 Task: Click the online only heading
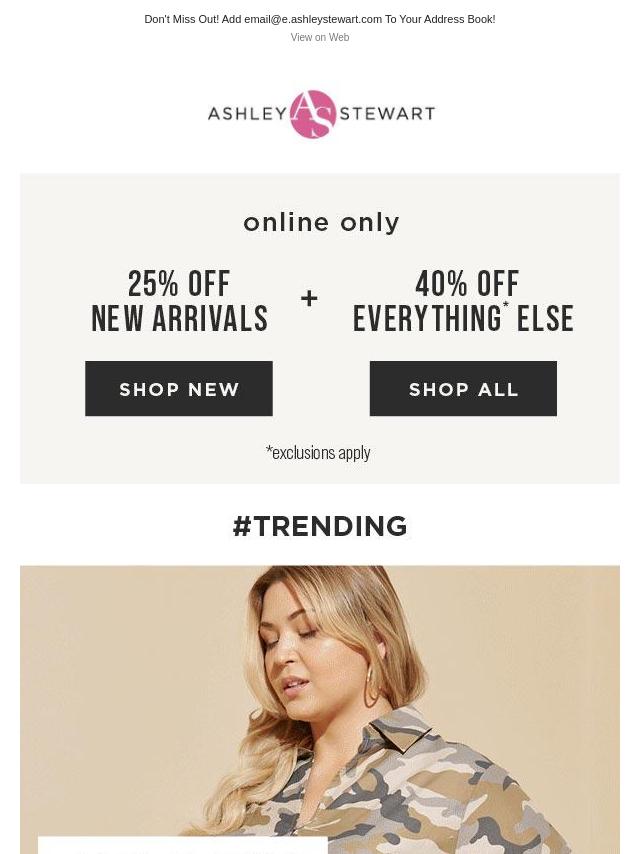click(321, 223)
